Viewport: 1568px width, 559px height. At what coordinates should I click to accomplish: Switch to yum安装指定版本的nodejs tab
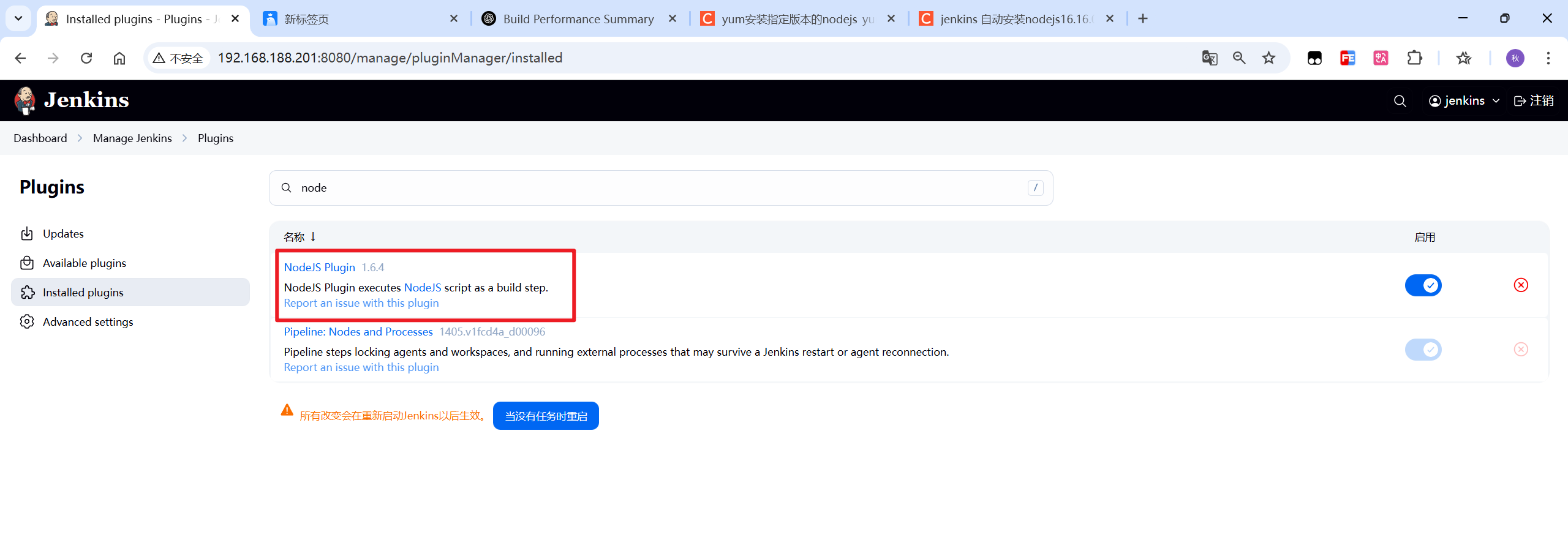[799, 19]
